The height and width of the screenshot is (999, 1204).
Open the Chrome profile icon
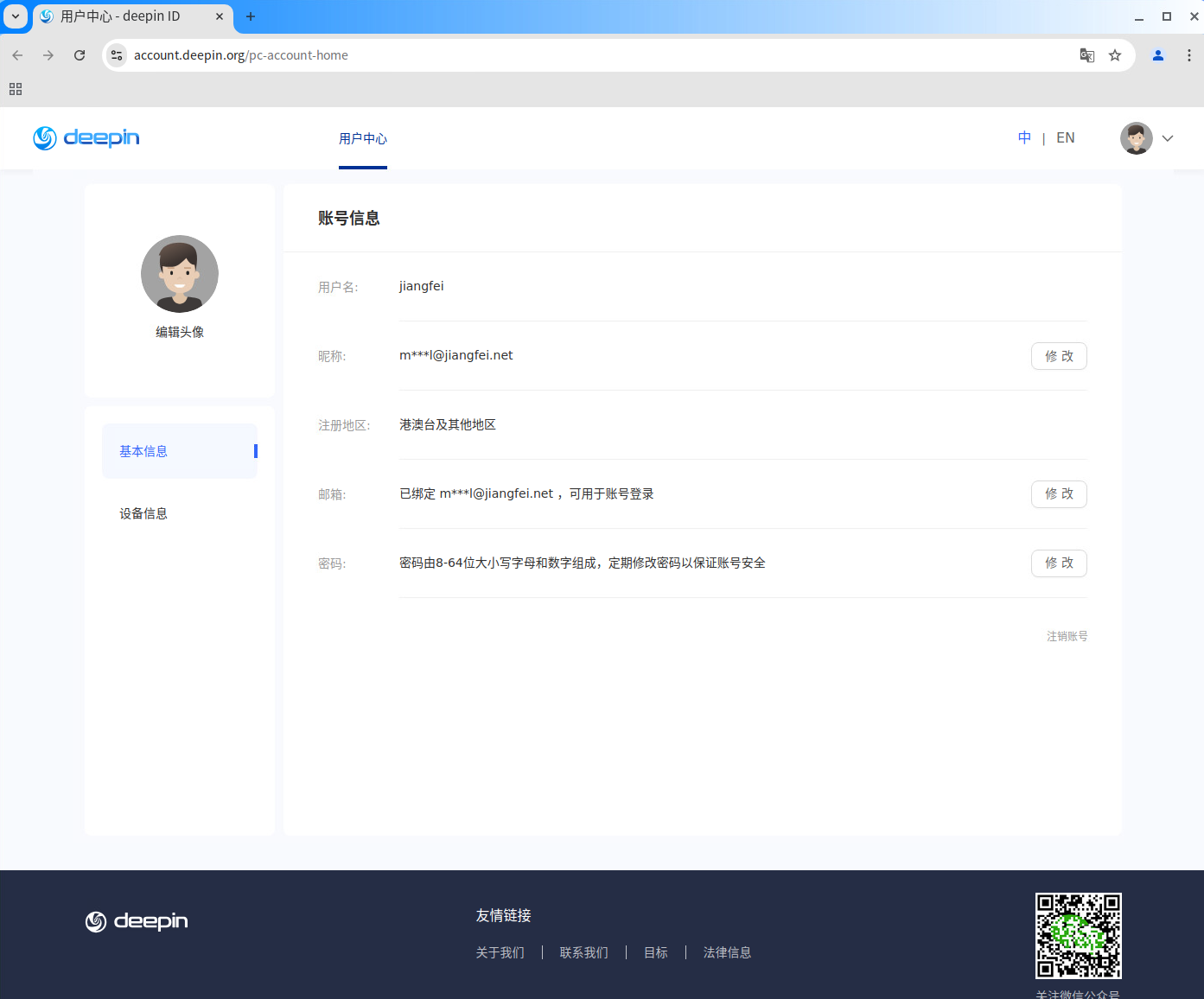(x=1158, y=55)
